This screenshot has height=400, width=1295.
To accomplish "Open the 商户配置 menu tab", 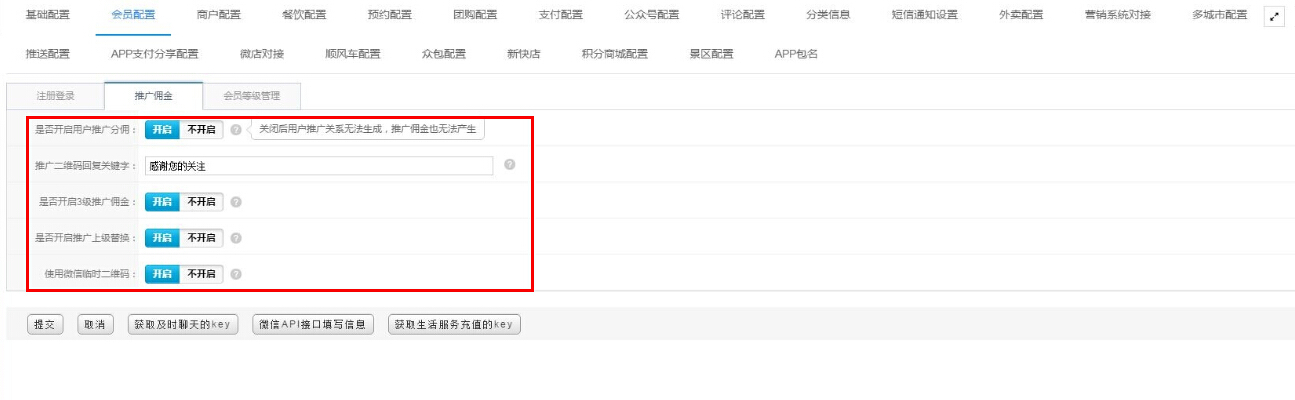I will (219, 15).
